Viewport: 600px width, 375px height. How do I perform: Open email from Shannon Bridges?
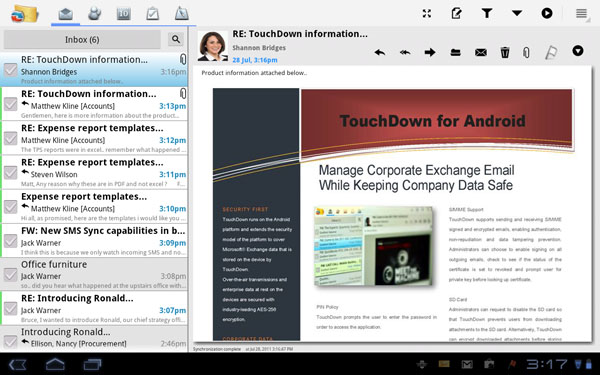point(95,70)
